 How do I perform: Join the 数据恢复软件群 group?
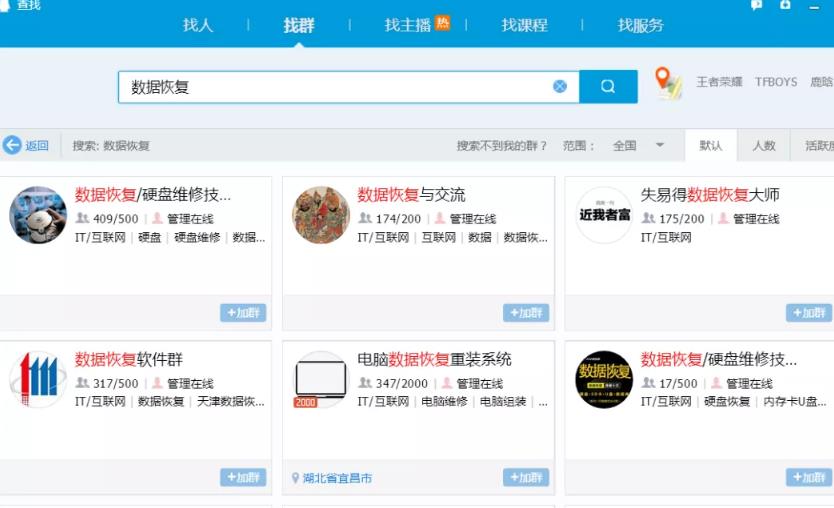243,478
